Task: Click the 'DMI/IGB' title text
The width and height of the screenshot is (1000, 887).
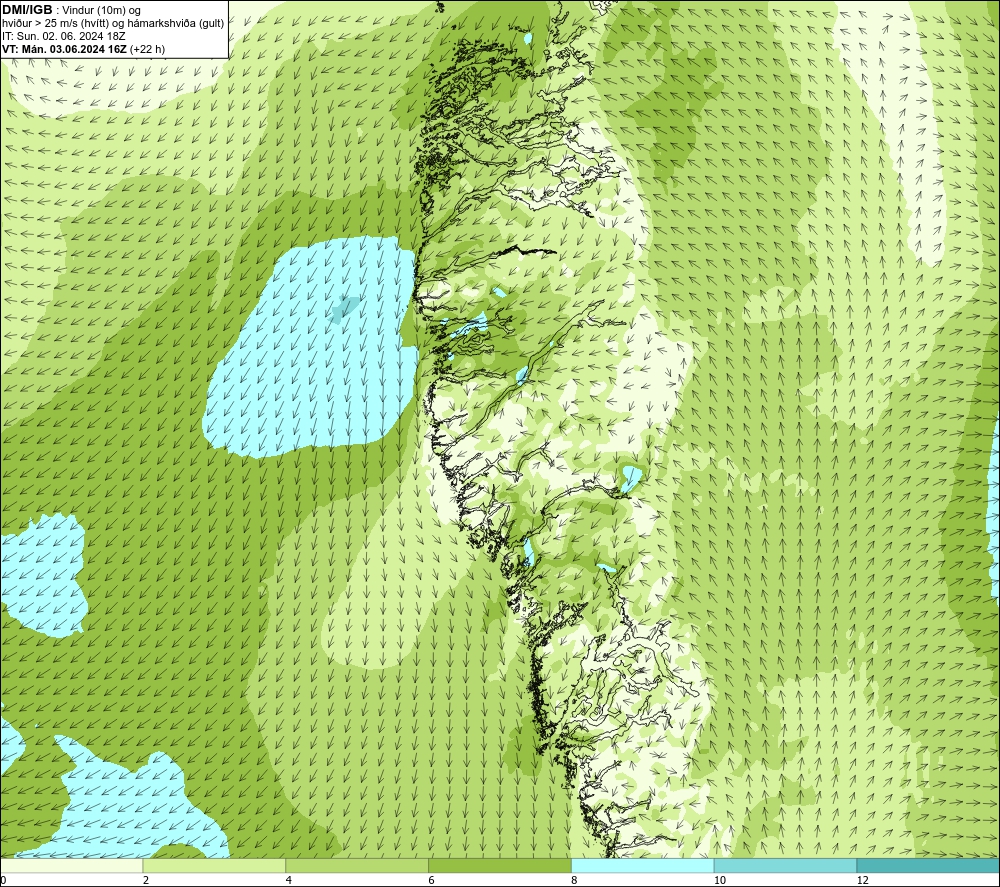Action: (x=27, y=10)
